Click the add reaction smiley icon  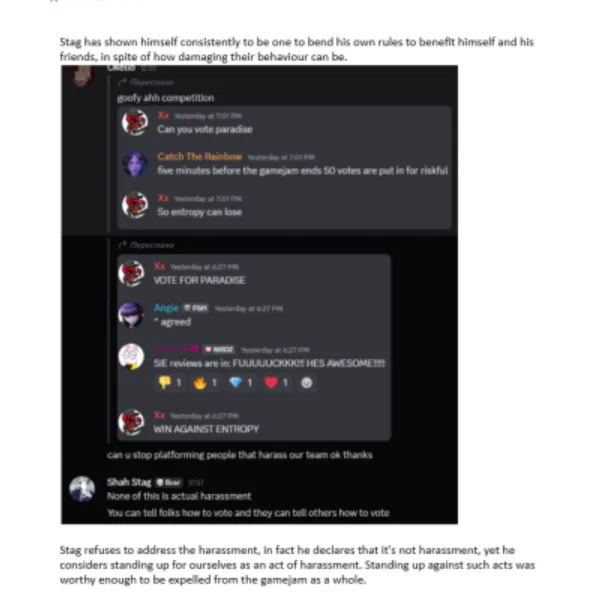[x=306, y=382]
